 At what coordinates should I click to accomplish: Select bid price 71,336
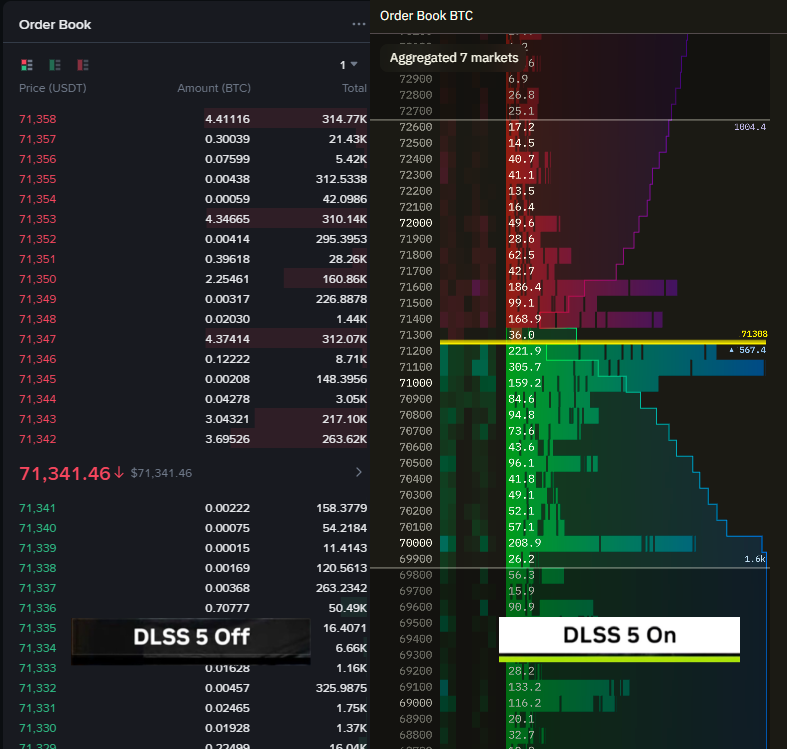pos(38,608)
